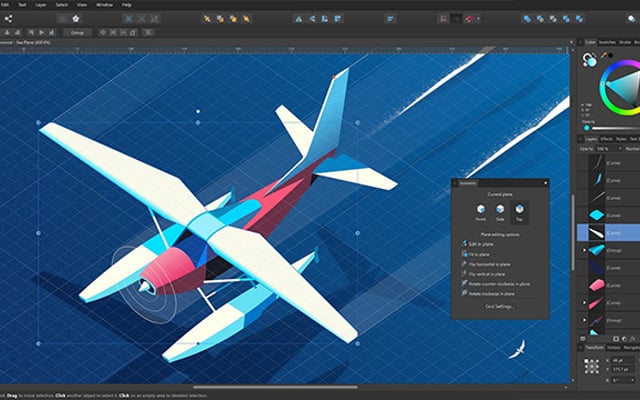
Task: Open the layer opacity percentage dropdown
Action: pos(603,147)
